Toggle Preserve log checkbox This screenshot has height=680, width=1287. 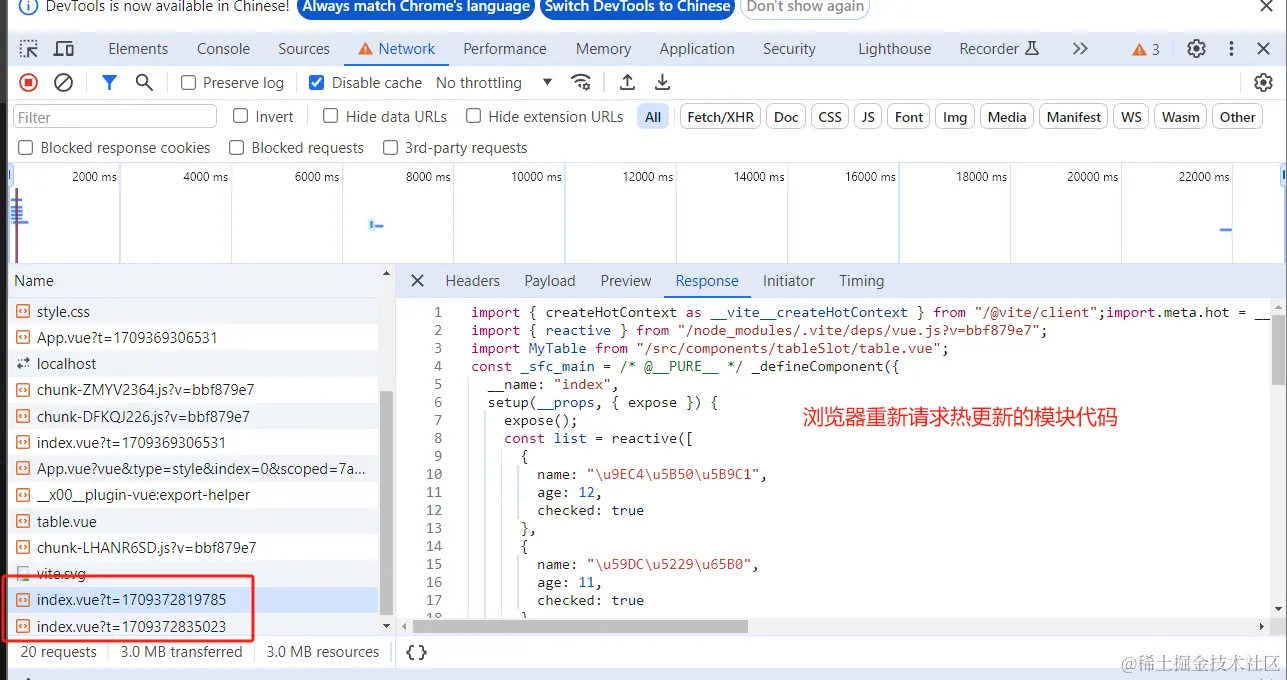[188, 83]
